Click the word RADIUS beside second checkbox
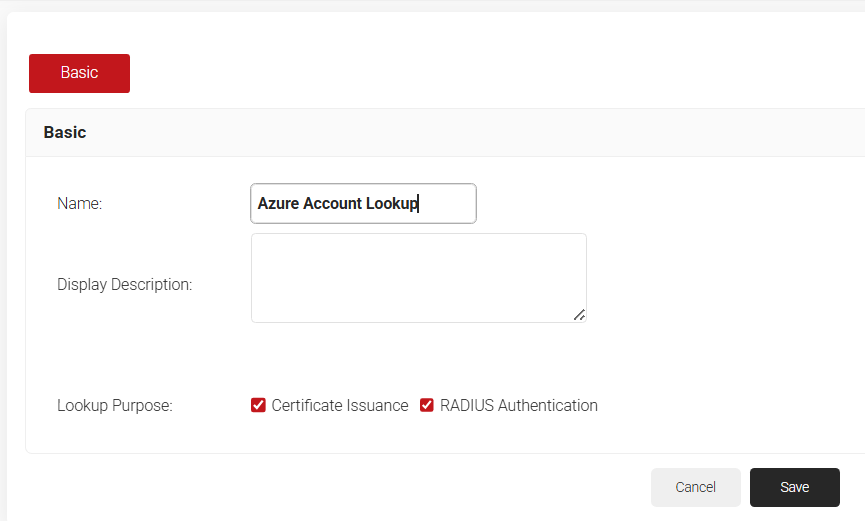This screenshot has width=865, height=521. coord(466,405)
